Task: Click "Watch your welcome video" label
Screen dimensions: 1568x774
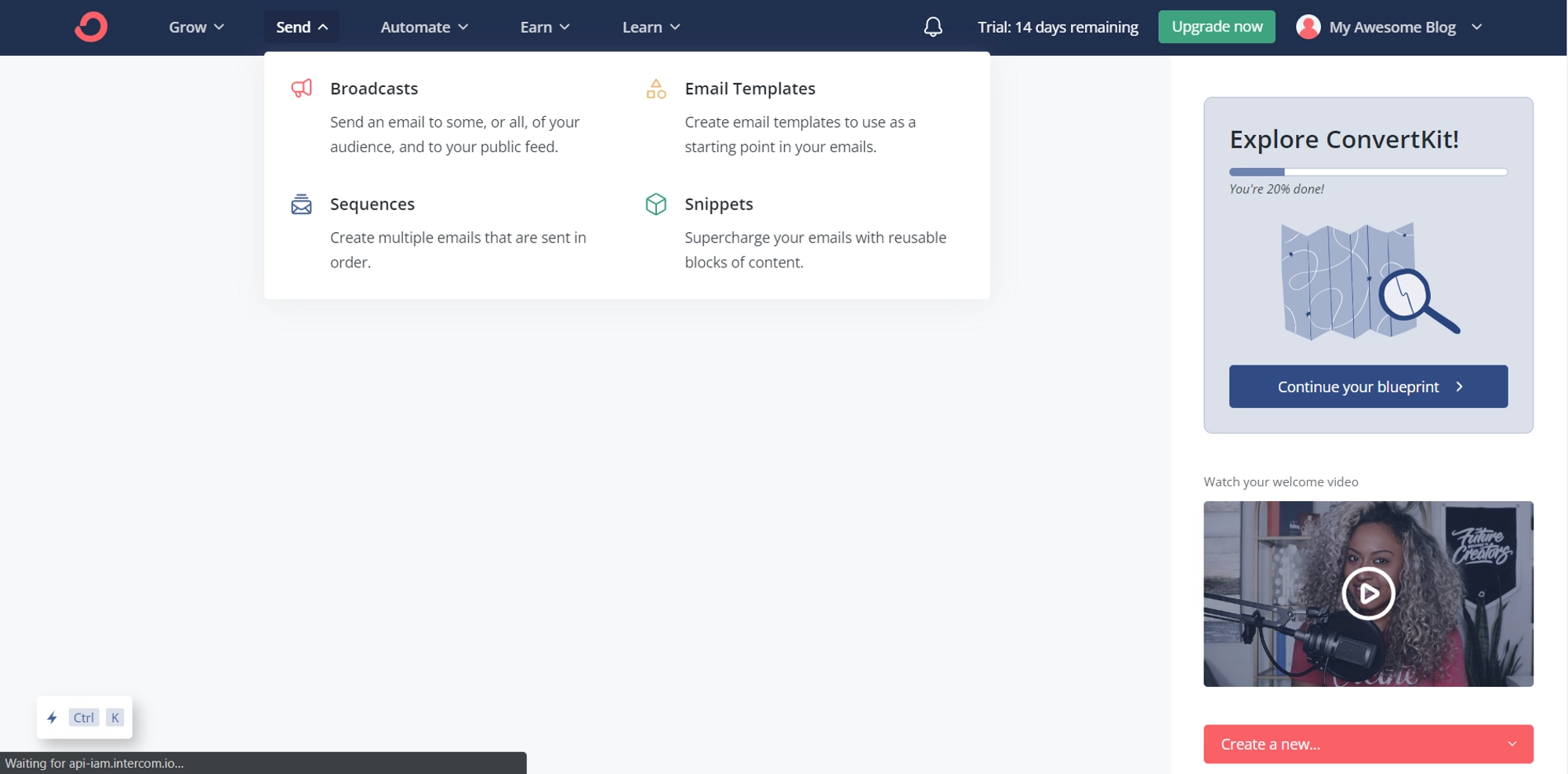Action: click(1281, 481)
